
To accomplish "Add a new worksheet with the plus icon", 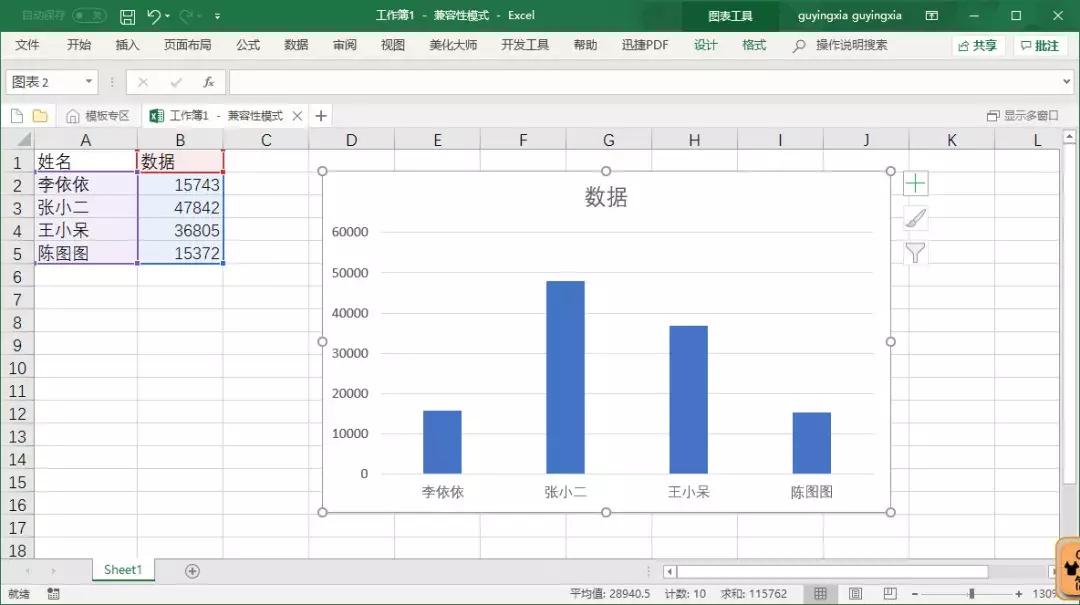I will tap(190, 569).
